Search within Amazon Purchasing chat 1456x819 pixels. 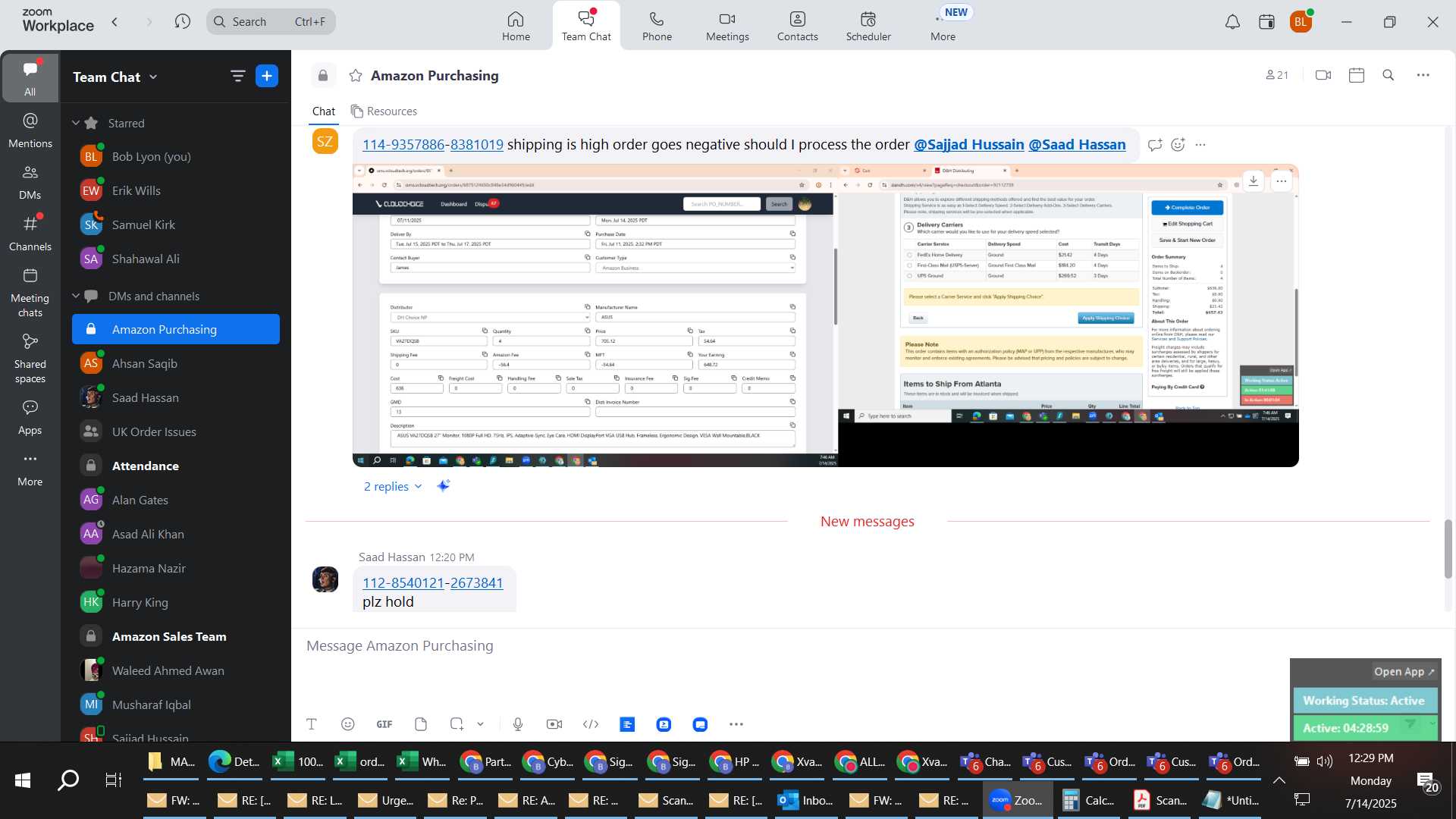click(x=1389, y=75)
